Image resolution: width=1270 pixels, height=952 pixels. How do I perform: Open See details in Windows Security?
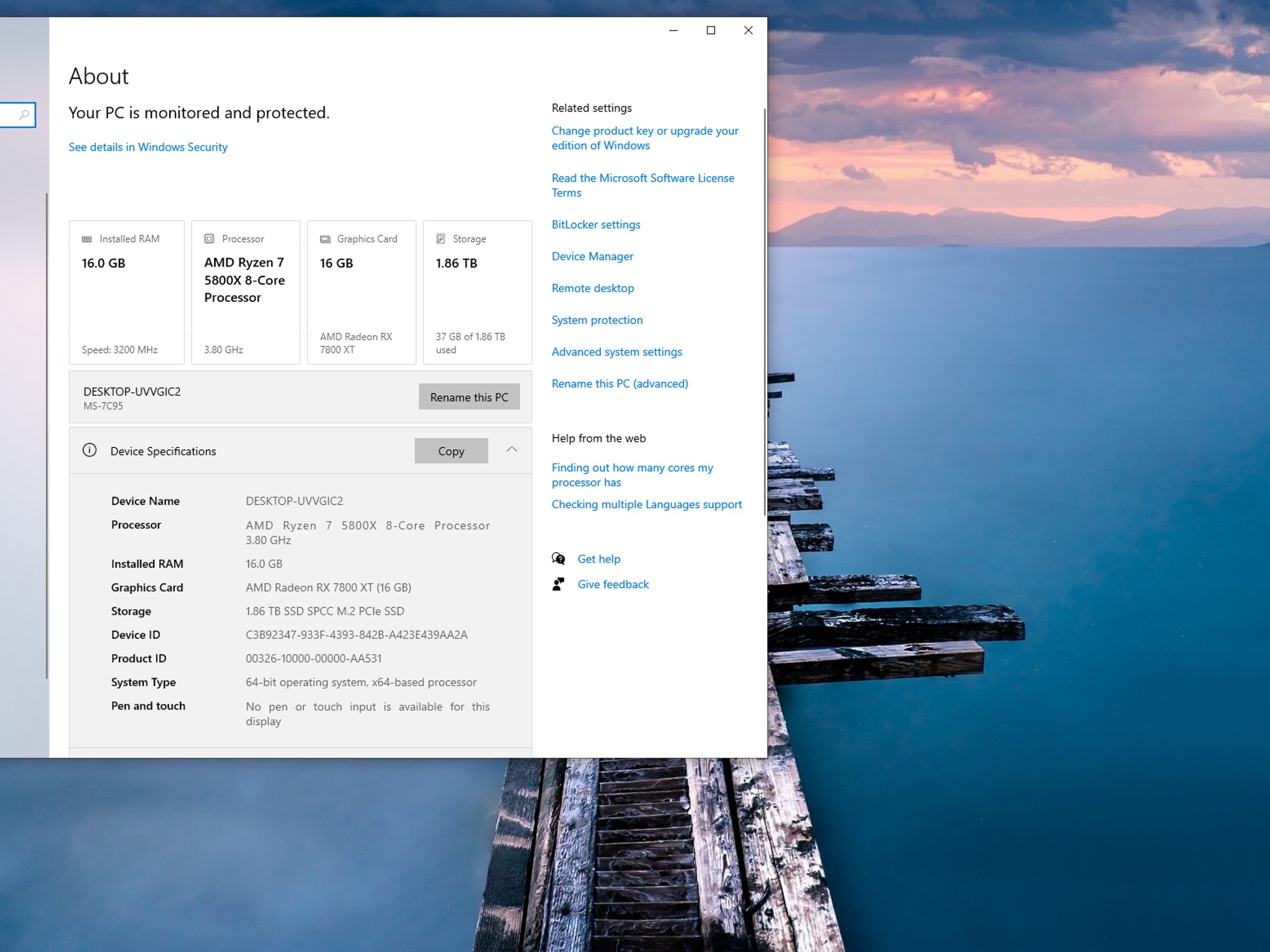(148, 147)
